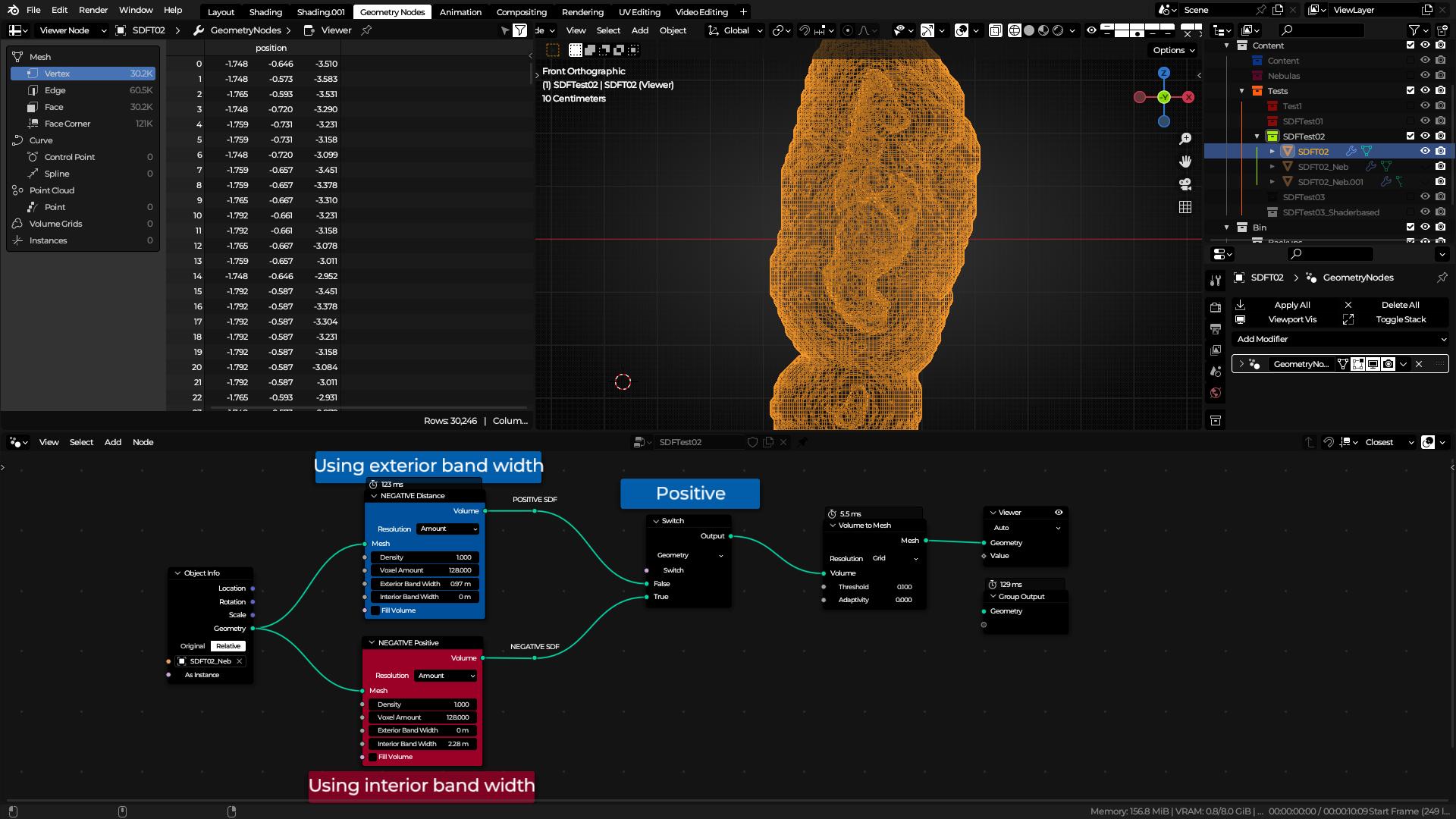Toggle viewport visibility of SDFT02 object

1425,152
